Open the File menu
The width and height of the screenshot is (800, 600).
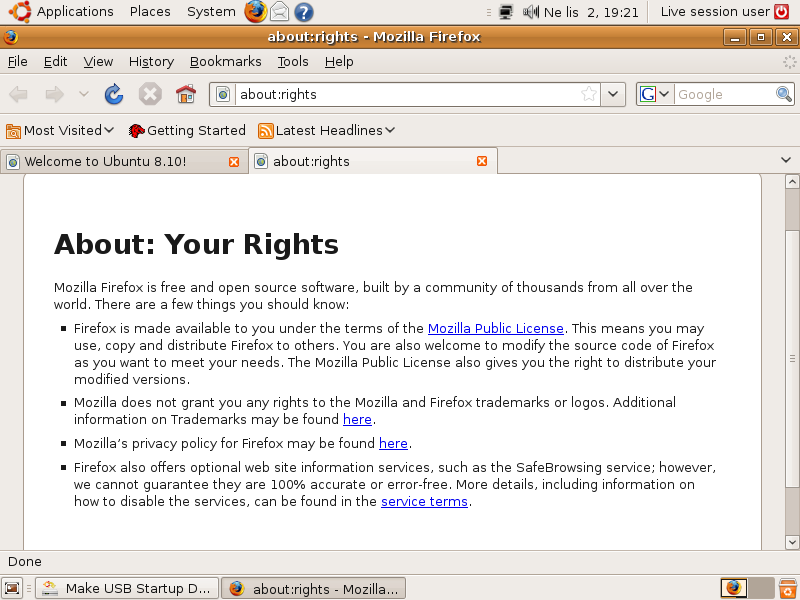click(18, 62)
